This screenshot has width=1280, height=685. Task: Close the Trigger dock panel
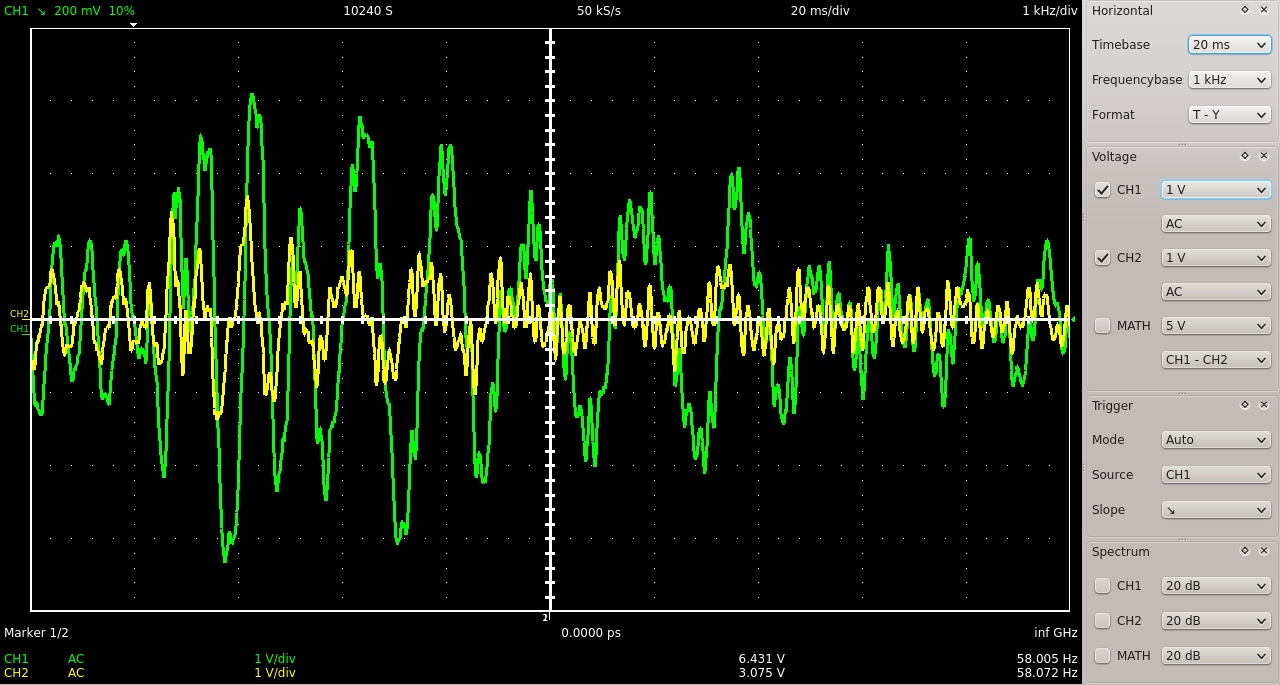1264,405
